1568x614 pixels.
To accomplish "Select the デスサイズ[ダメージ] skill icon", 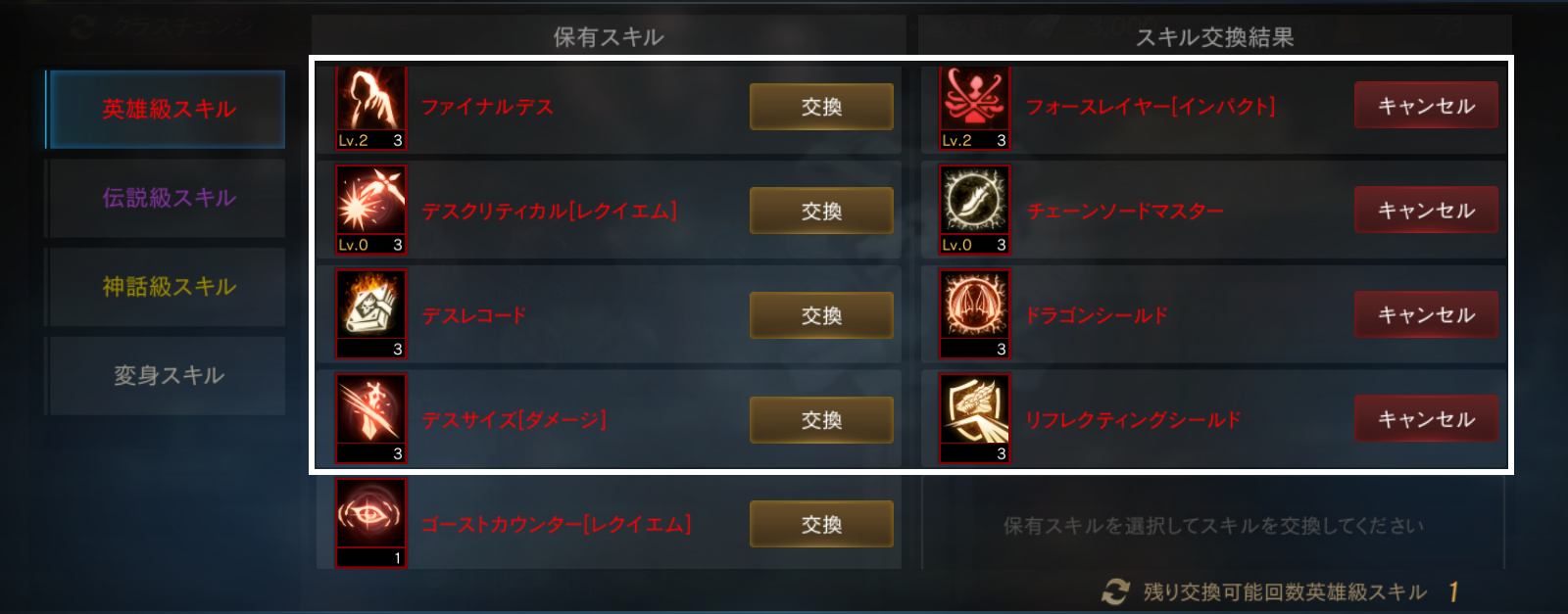I will pos(370,419).
